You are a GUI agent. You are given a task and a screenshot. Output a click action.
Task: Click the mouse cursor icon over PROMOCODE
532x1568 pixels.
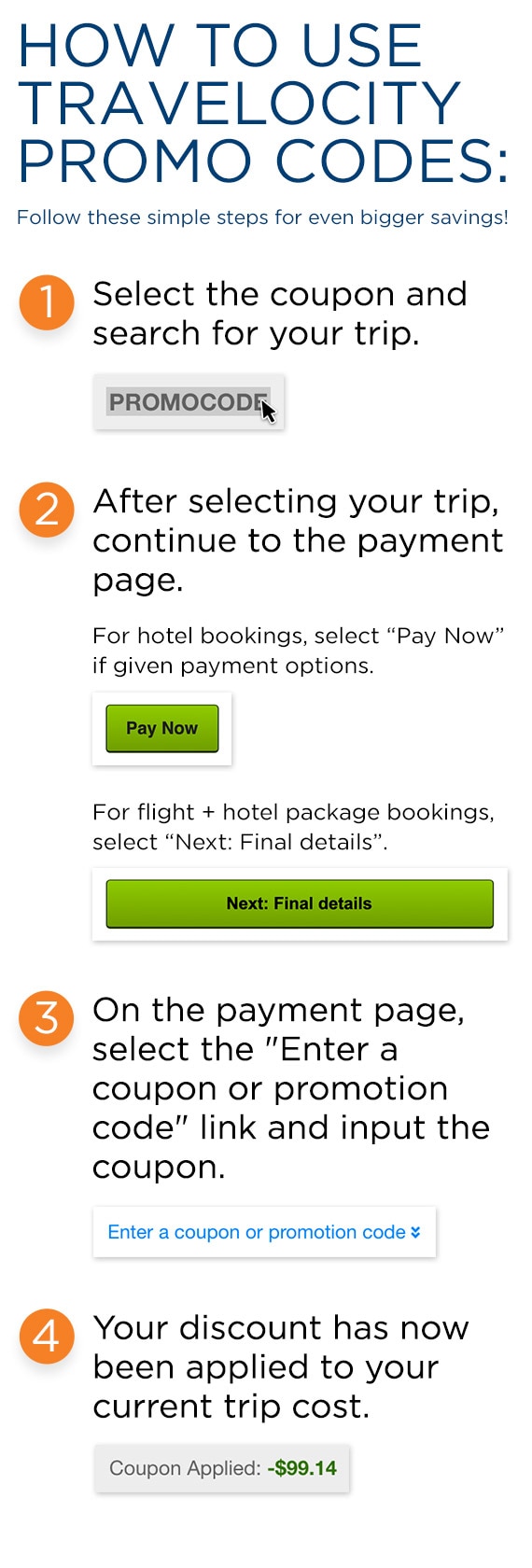point(268,410)
